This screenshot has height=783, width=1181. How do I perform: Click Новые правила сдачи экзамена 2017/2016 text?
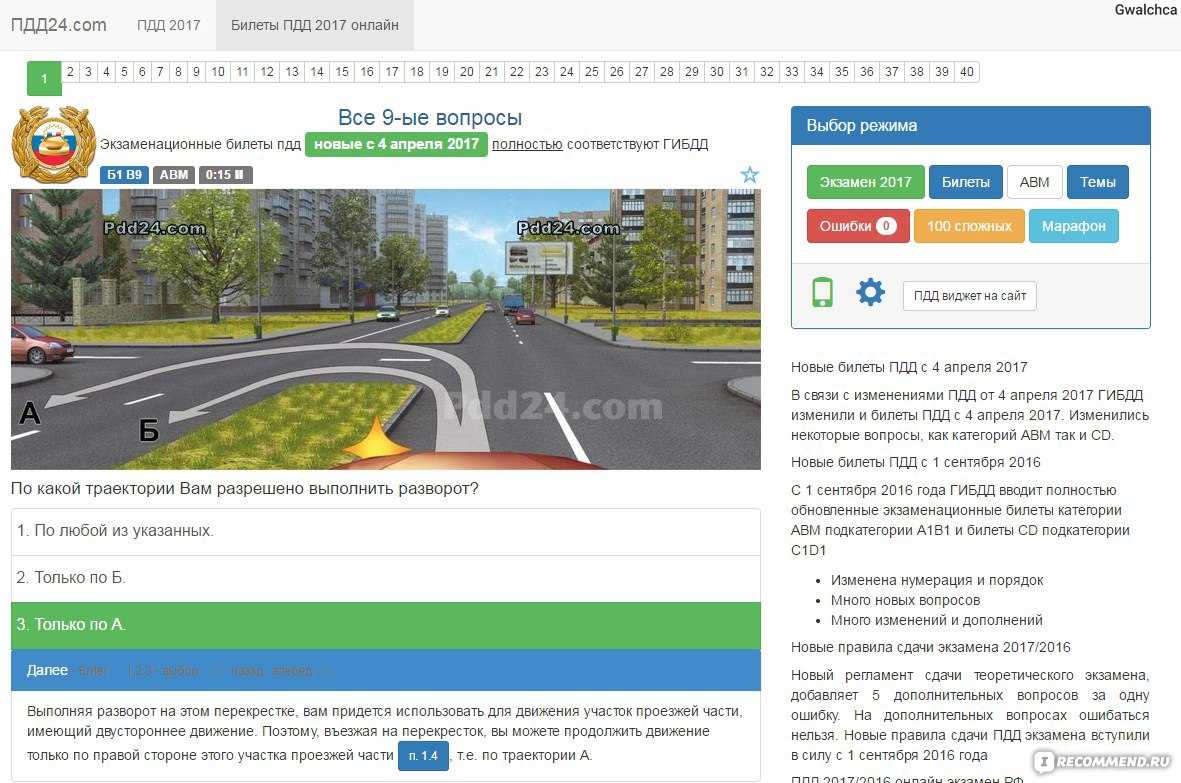(930, 647)
